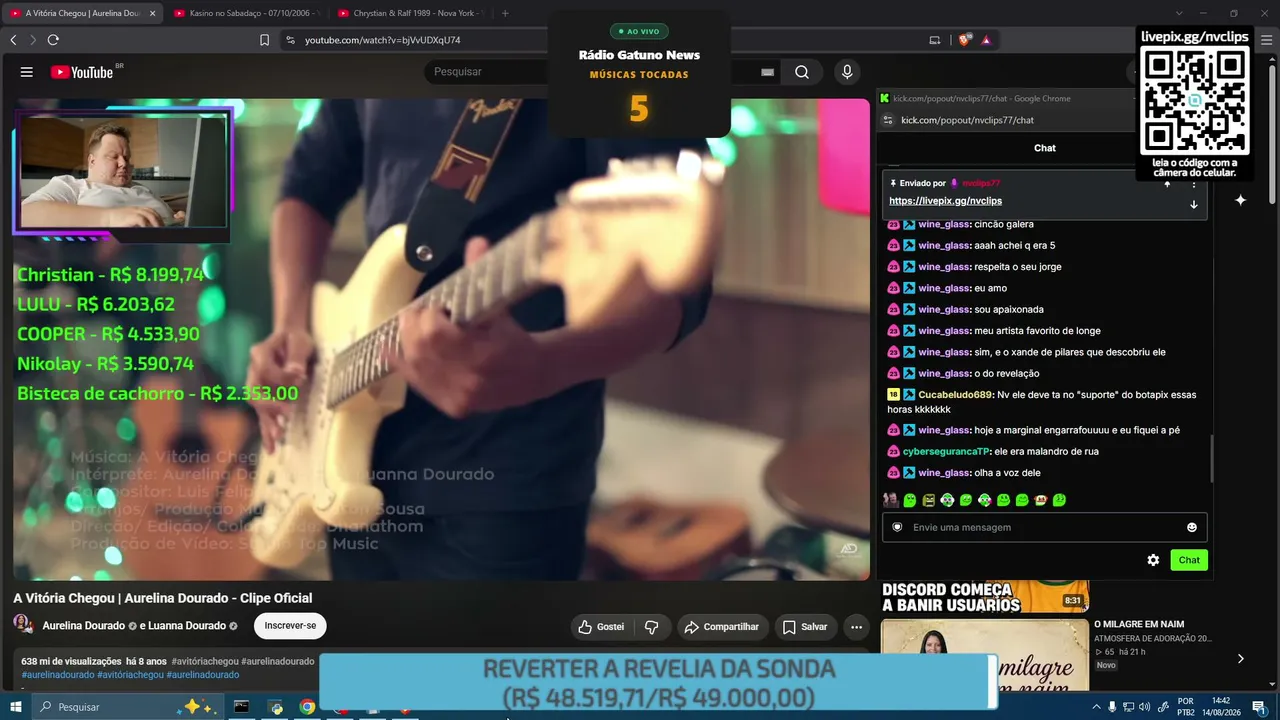Click the Windows taskbar search box
Image resolution: width=1280 pixels, height=720 pixels.
tap(130, 707)
